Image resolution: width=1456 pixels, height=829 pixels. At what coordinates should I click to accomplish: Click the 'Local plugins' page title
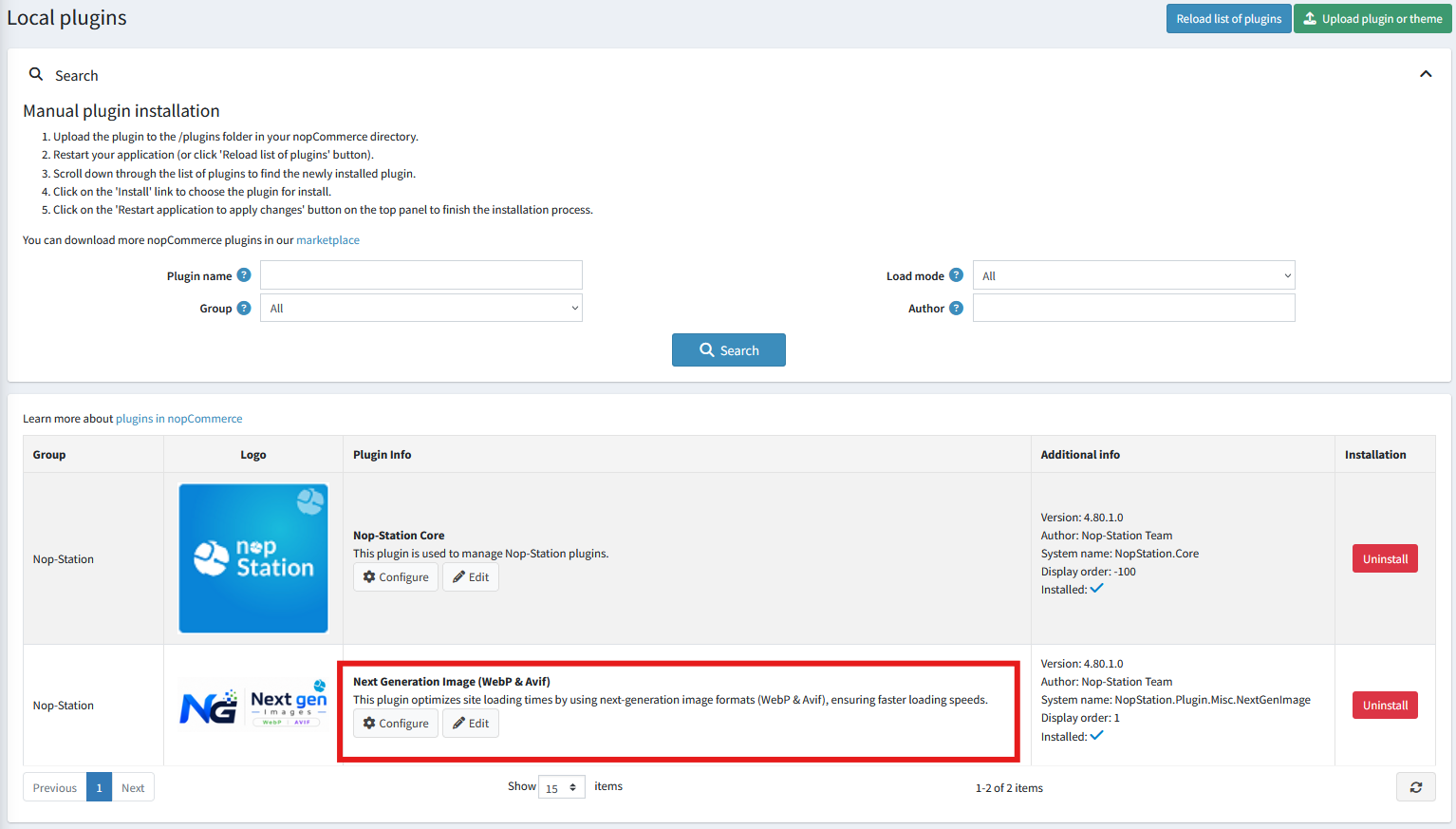coord(66,18)
